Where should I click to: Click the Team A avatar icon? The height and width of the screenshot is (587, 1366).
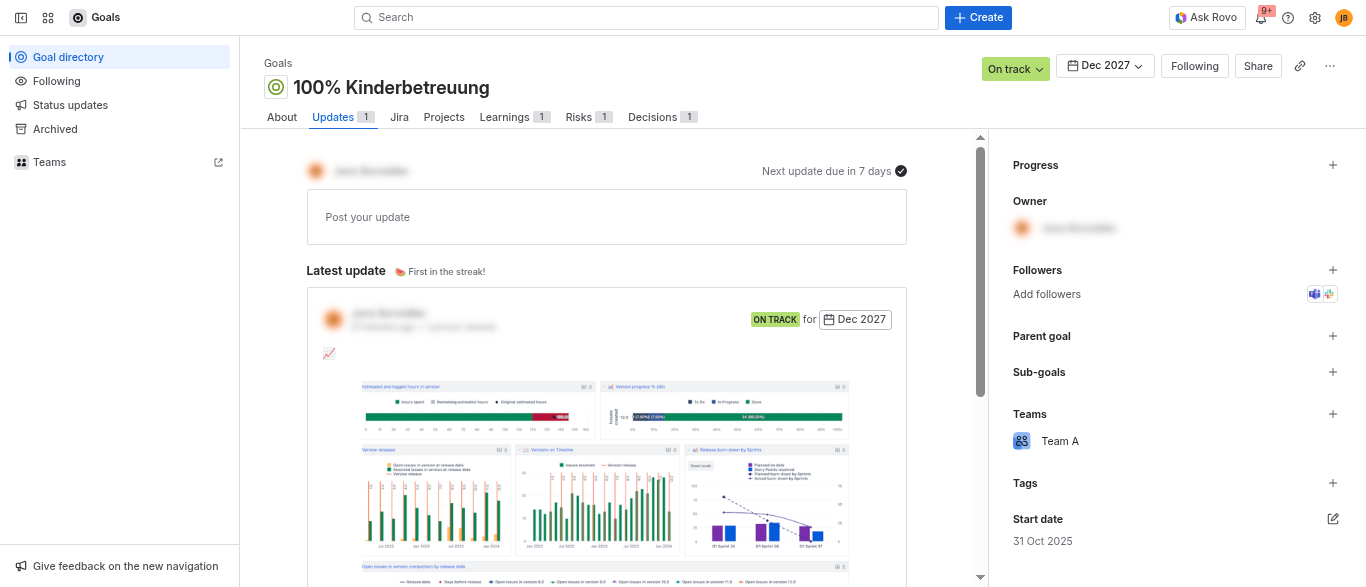click(1022, 441)
